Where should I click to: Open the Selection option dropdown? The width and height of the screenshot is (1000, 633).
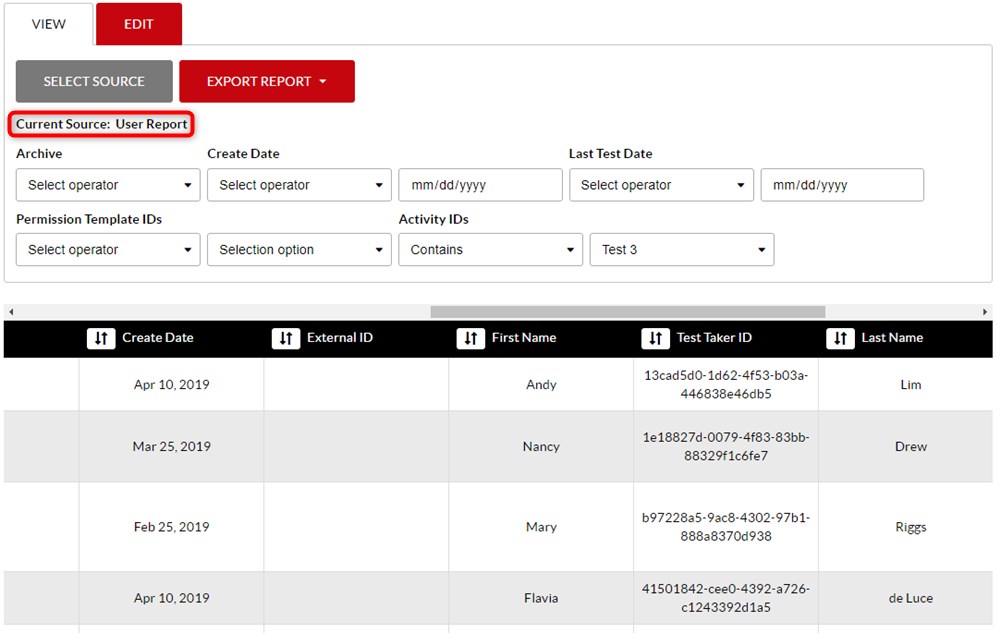pyautogui.click(x=299, y=250)
